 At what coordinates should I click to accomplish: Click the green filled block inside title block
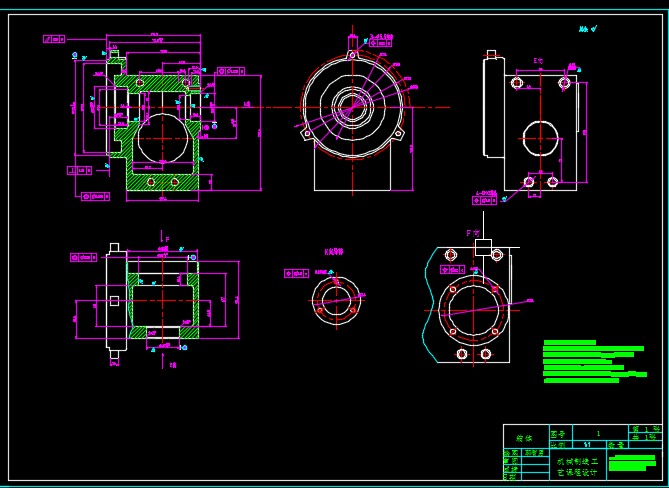click(x=632, y=464)
